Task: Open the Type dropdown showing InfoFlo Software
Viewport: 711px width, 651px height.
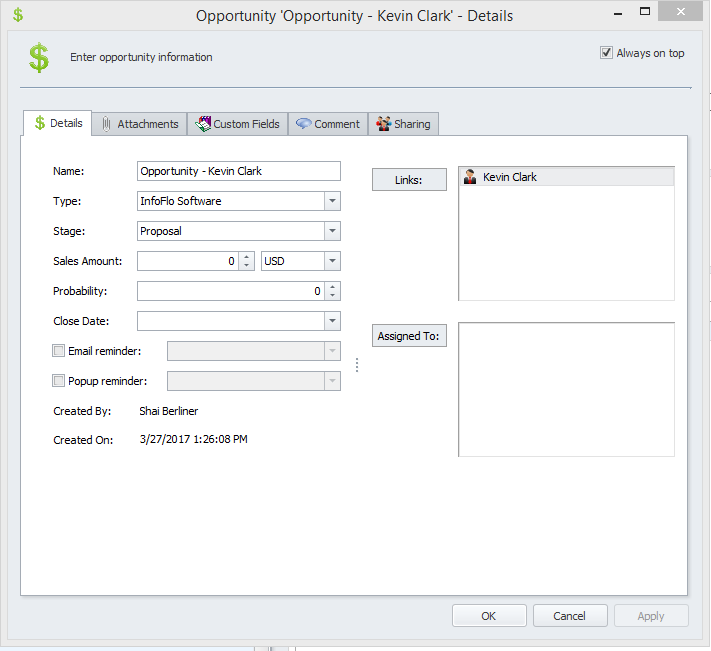Action: pyautogui.click(x=332, y=201)
